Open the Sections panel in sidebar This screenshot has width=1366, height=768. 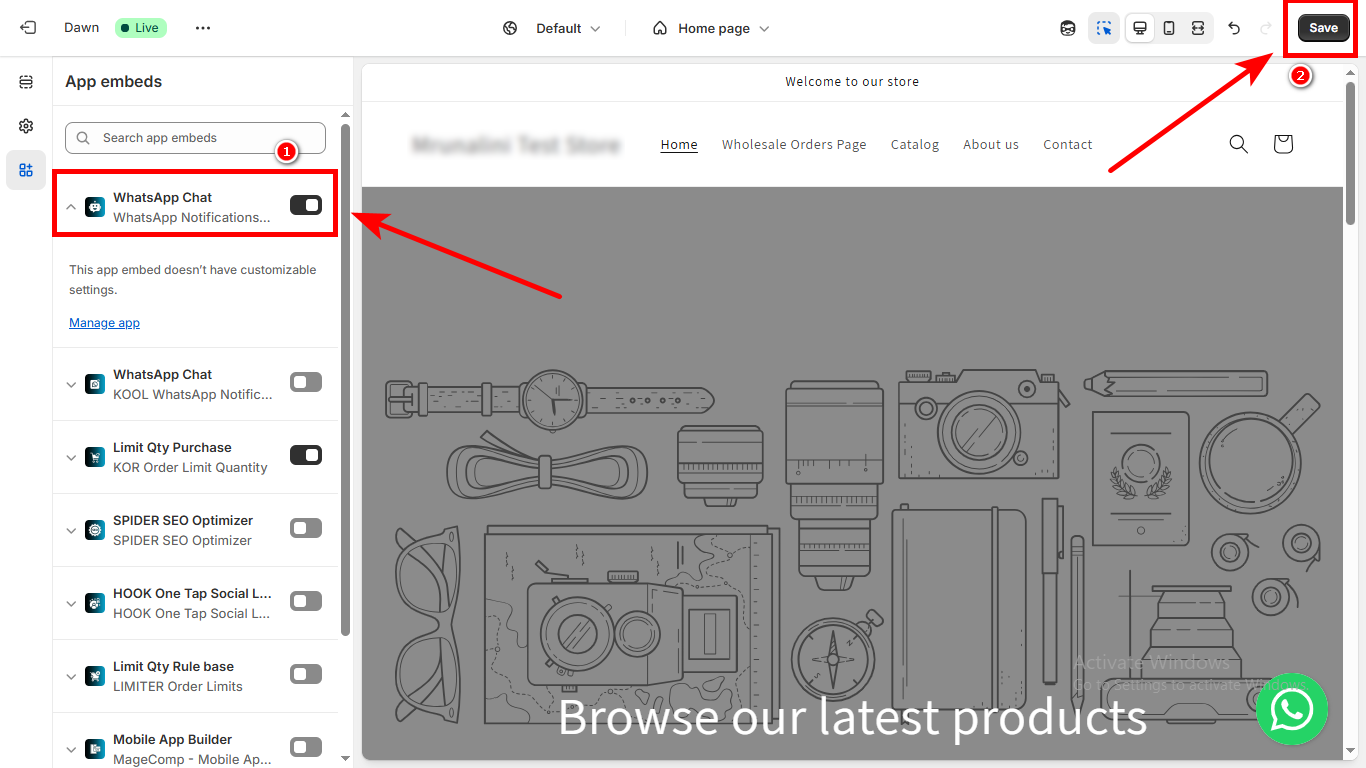point(26,82)
